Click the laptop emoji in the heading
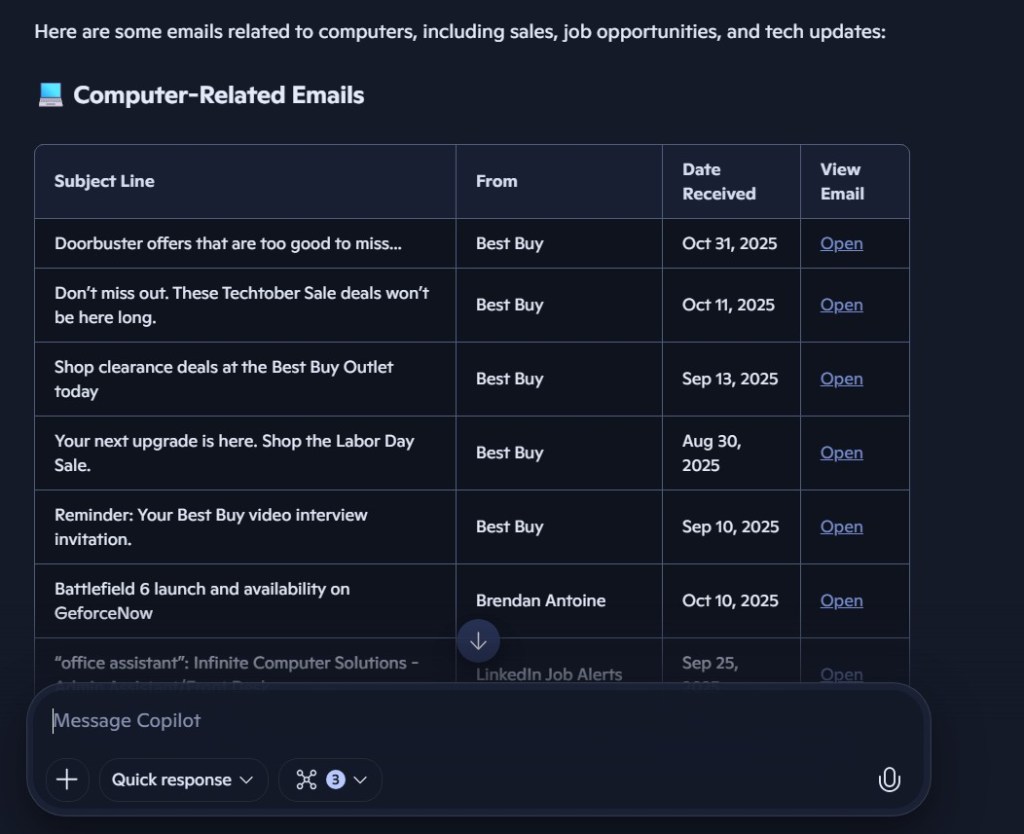Image resolution: width=1024 pixels, height=834 pixels. [x=50, y=95]
